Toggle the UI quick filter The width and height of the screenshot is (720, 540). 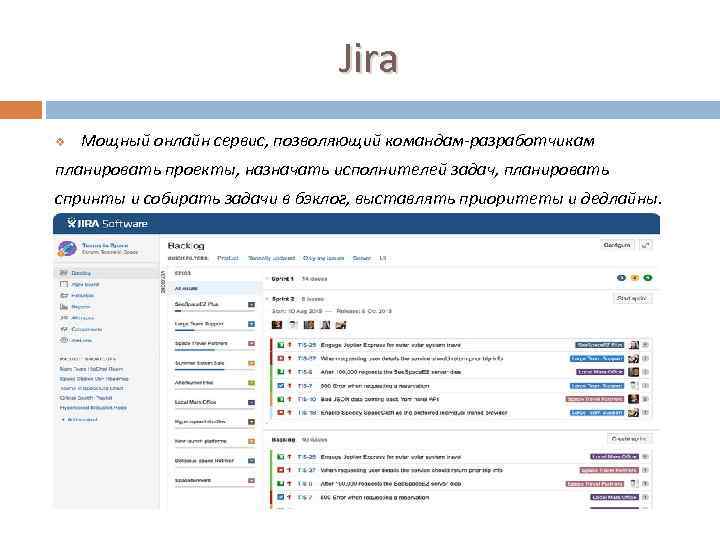(382, 258)
